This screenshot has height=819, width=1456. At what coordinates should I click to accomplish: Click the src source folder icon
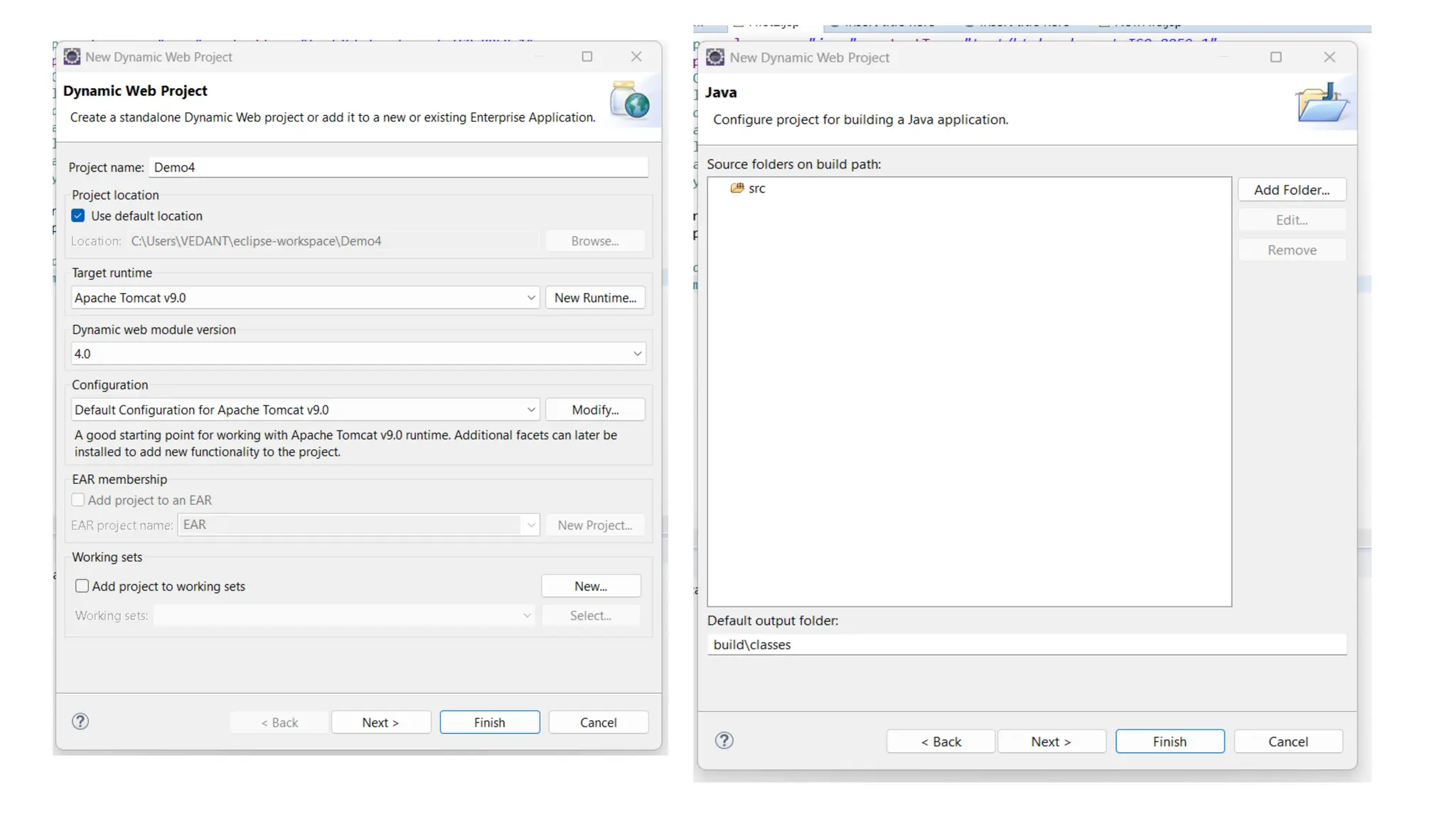737,188
